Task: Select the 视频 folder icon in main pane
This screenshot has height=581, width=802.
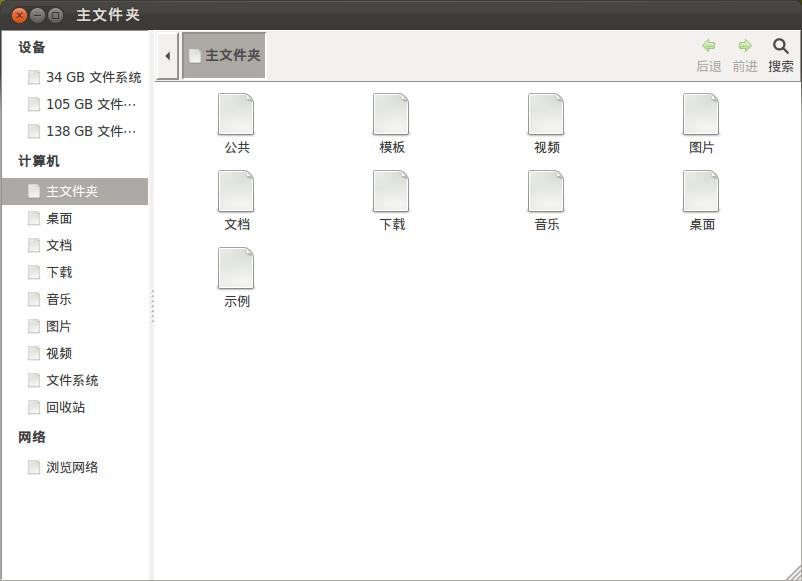Action: (x=546, y=114)
